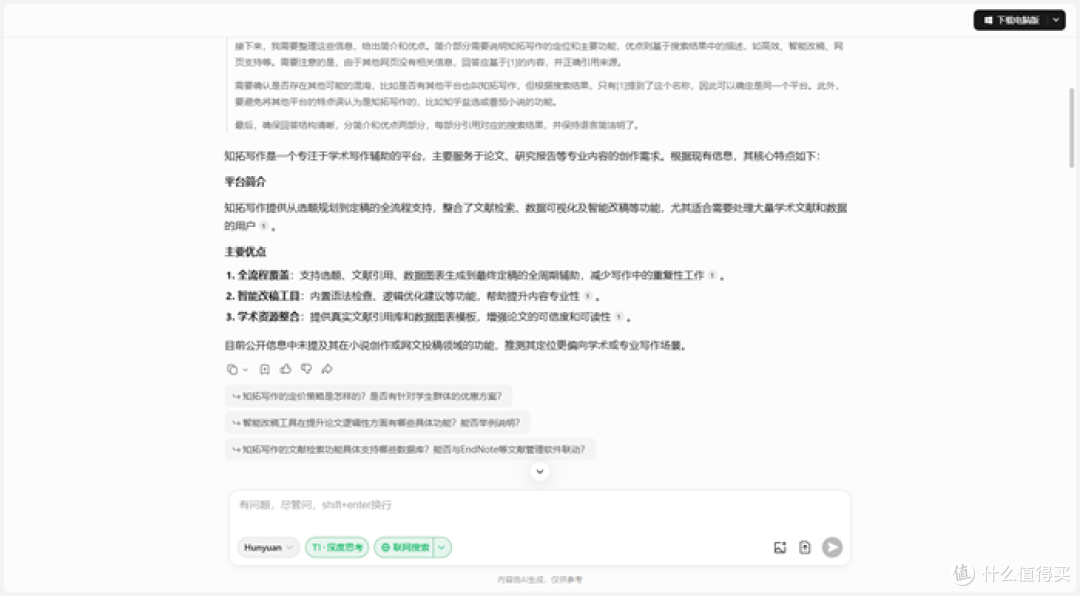
Task: Open the dropdown arrow beside the copy icon
Action: click(x=245, y=370)
